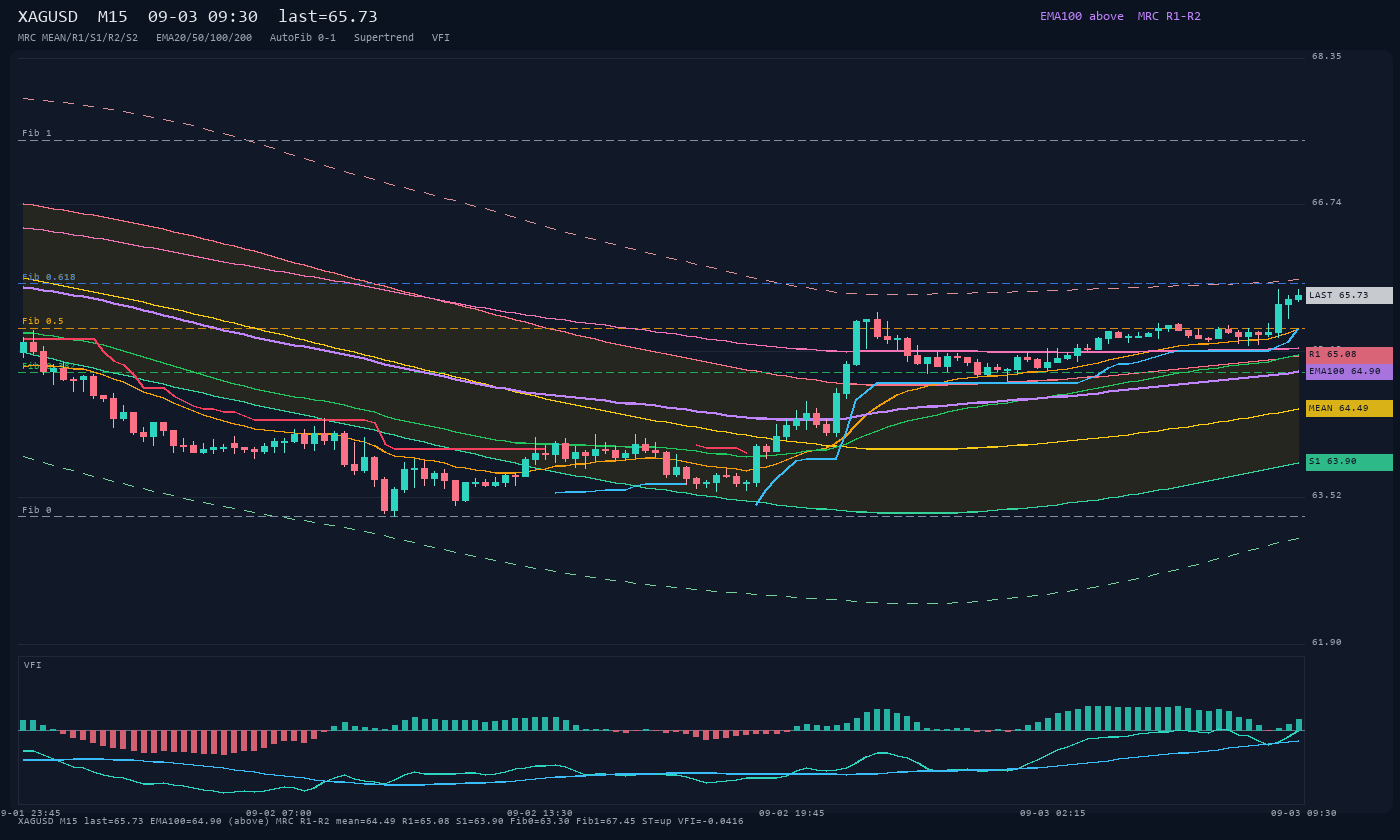Click the VFI entry in the top indicator legend
This screenshot has height=840, width=1400.
tap(441, 38)
